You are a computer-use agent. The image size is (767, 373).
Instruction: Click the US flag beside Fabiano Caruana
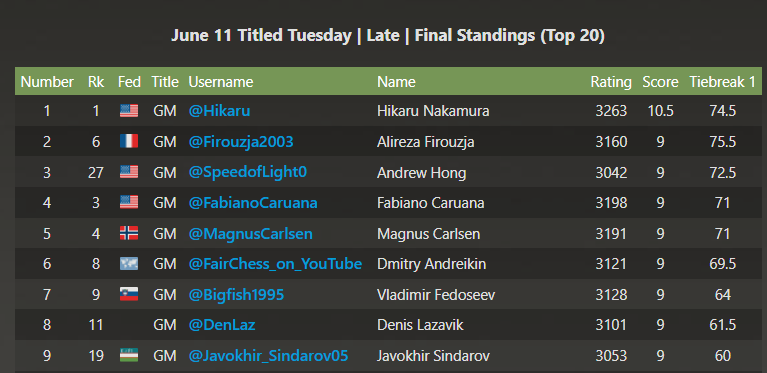(129, 202)
